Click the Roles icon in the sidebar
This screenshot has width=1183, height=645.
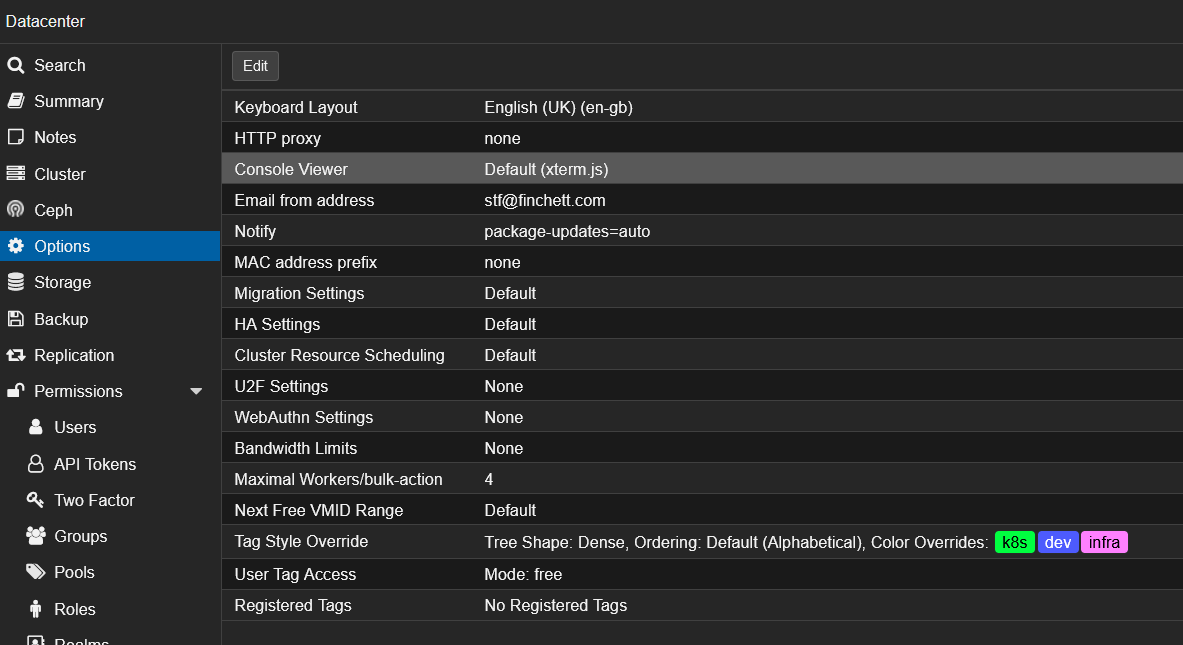click(x=34, y=608)
